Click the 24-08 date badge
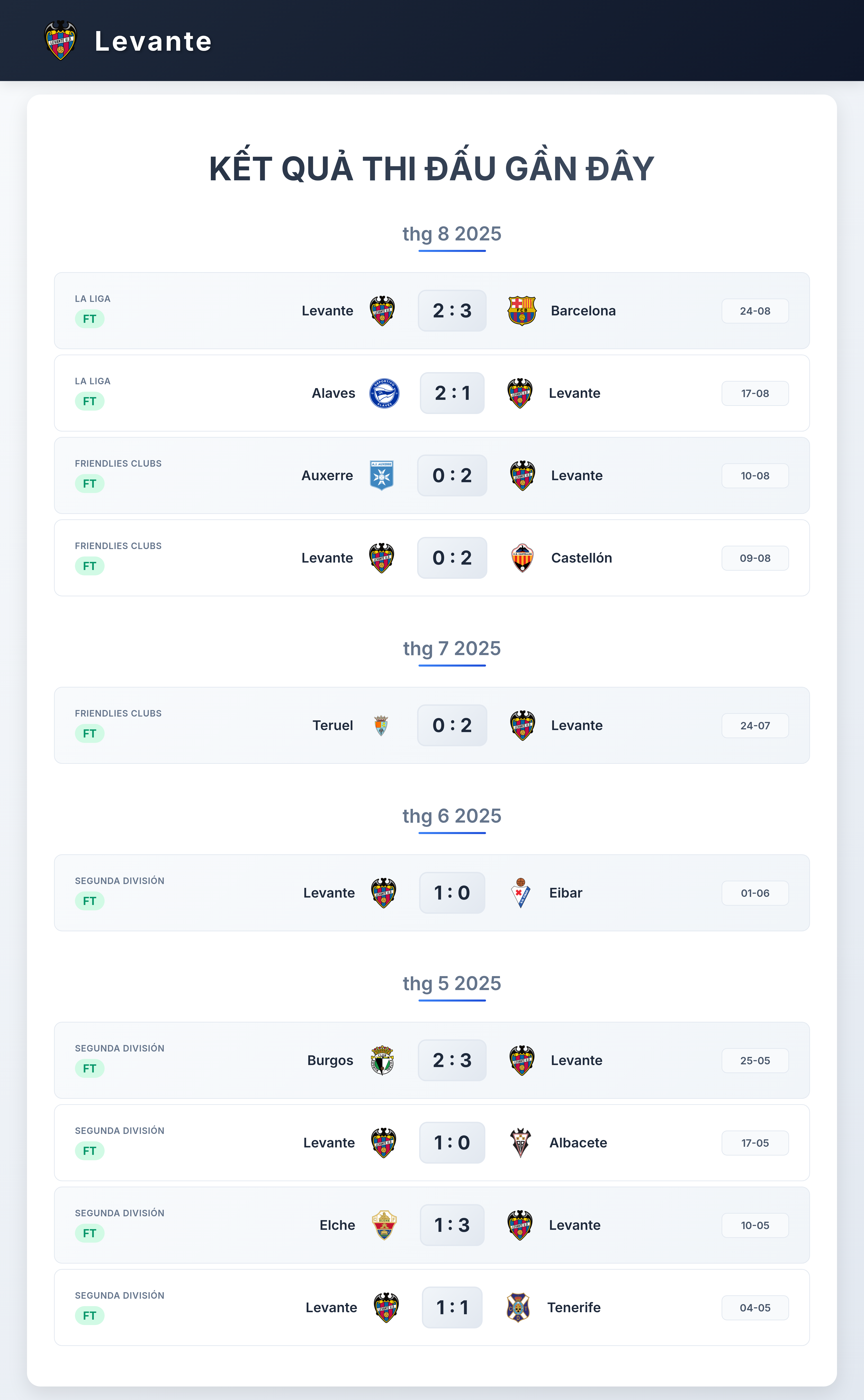This screenshot has width=864, height=1400. (x=755, y=310)
